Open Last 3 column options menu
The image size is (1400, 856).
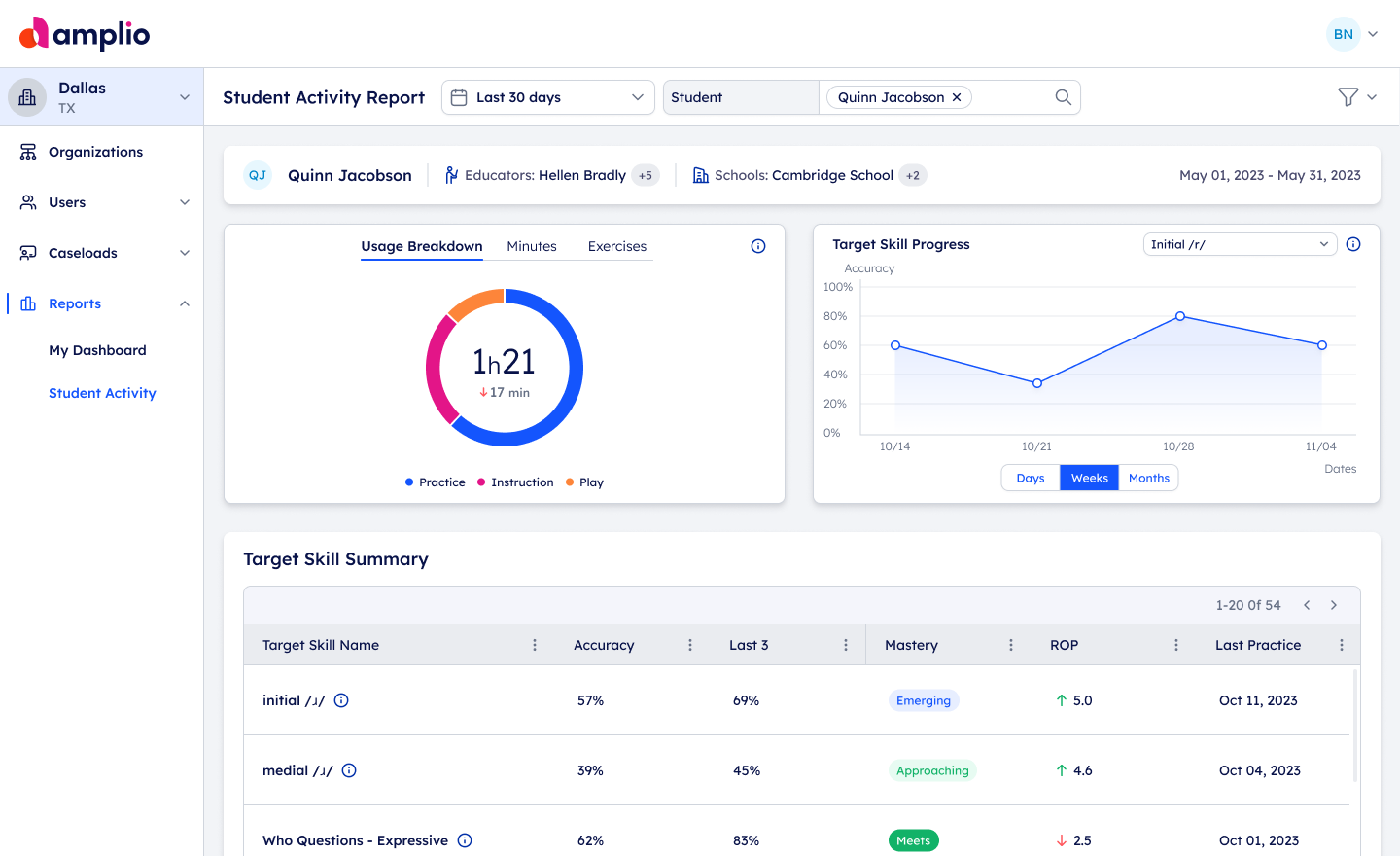pos(846,645)
